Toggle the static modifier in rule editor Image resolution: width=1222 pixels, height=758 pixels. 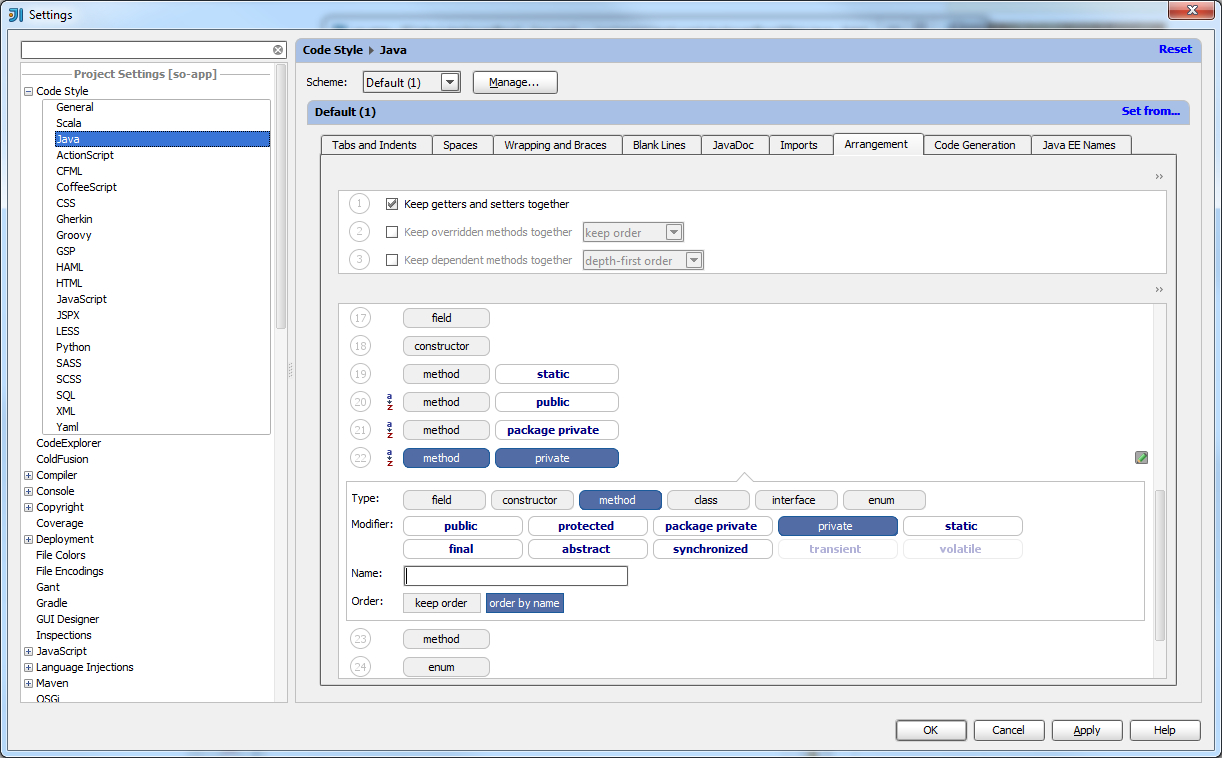(x=961, y=526)
